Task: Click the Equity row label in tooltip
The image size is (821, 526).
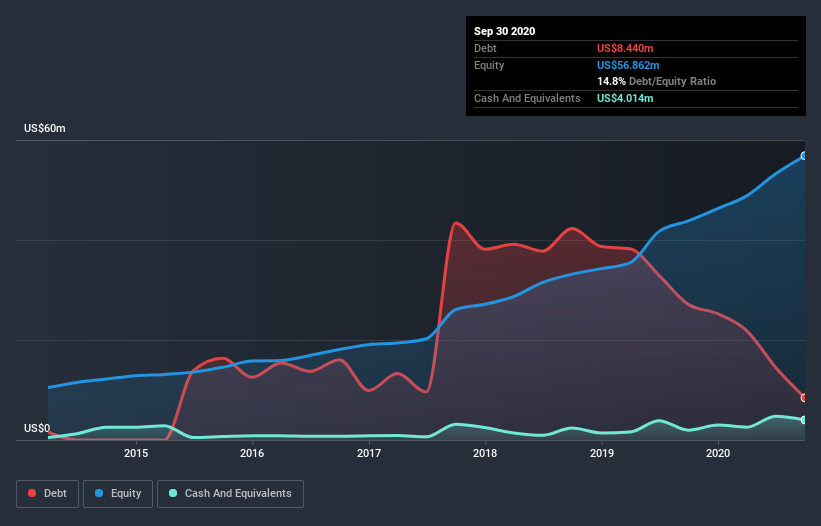Action: (489, 65)
